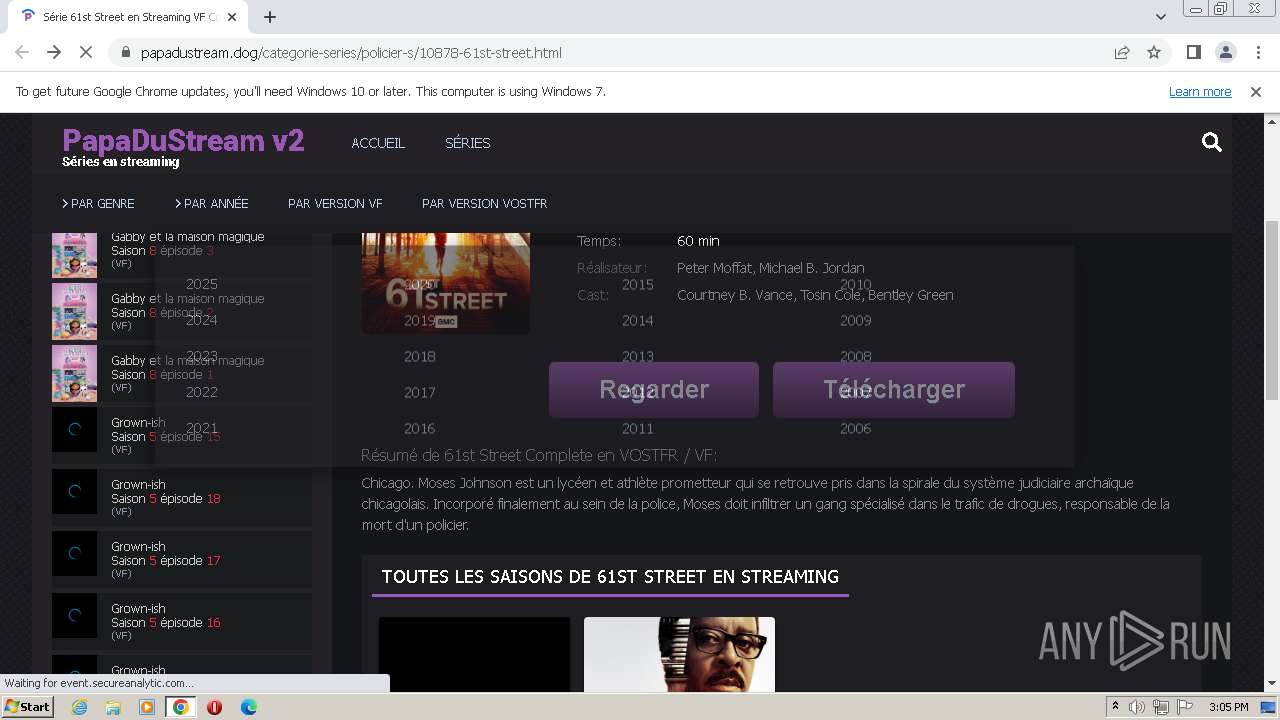
Task: Open the tab search dropdown arrow
Action: [1160, 17]
